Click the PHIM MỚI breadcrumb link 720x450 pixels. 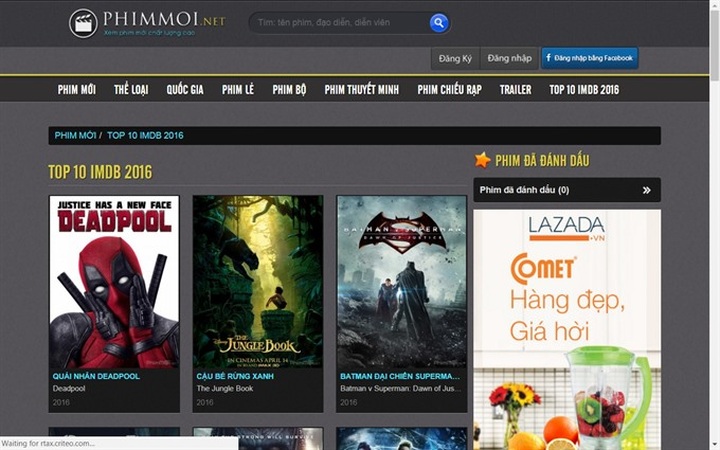[x=75, y=135]
